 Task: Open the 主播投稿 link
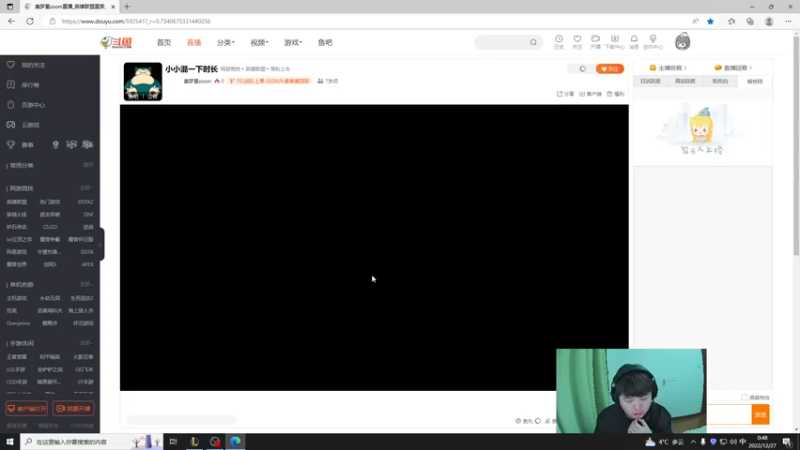(x=668, y=67)
